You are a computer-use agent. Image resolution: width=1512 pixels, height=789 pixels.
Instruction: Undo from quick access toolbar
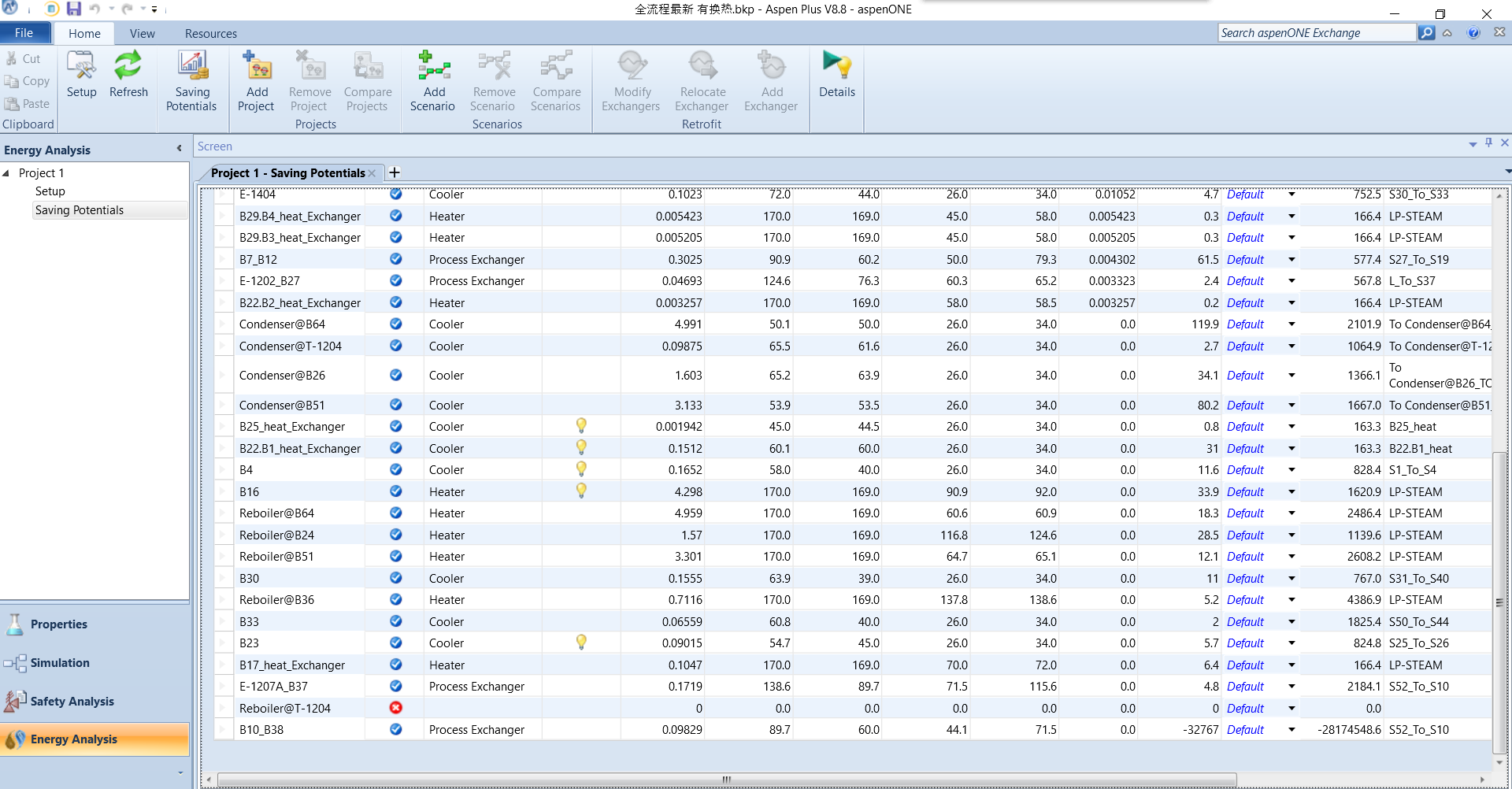[94, 9]
